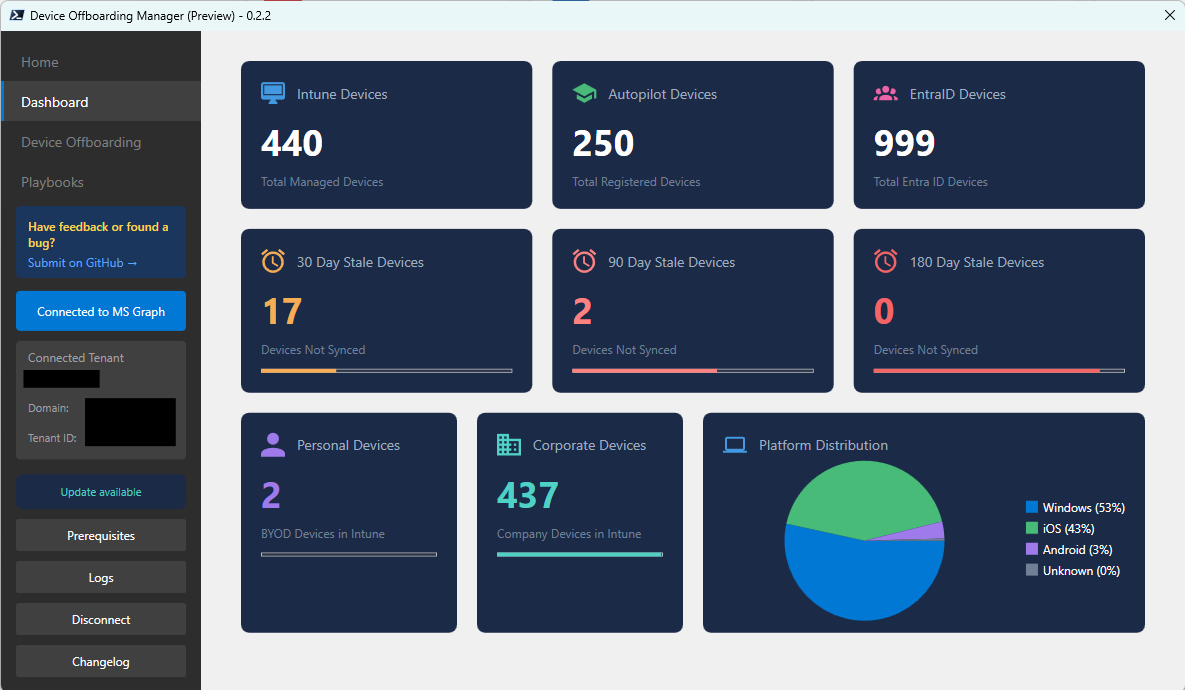The image size is (1185, 690).
Task: Click the 90 Day Stale alarm clock icon
Action: (x=584, y=262)
